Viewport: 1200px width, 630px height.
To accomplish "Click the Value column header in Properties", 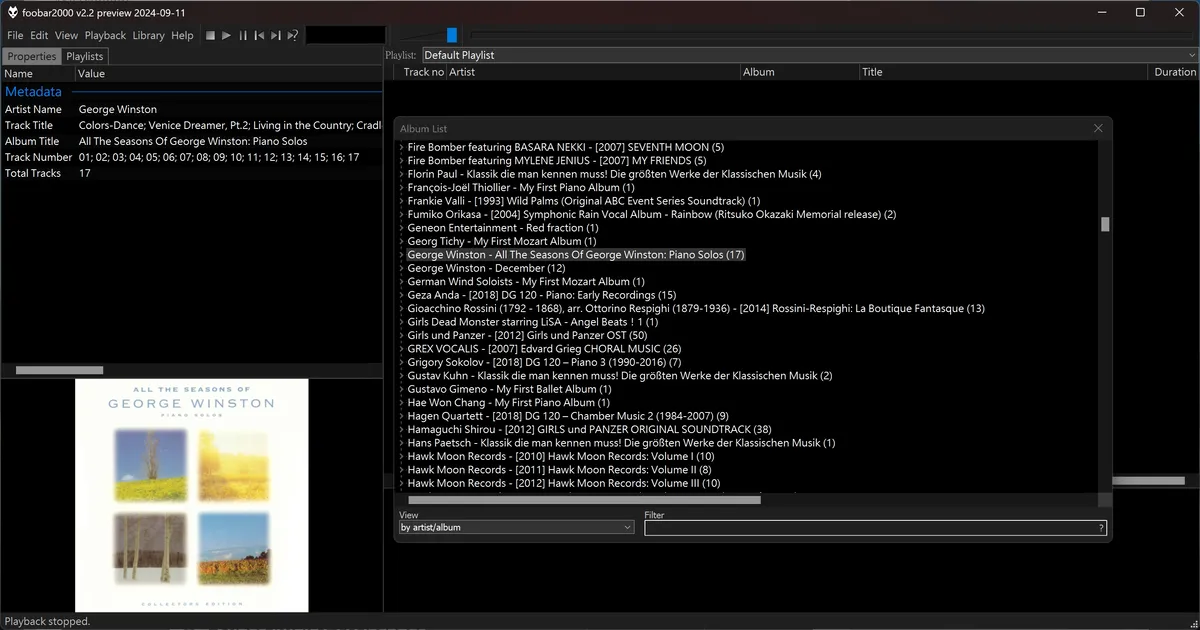I will [229, 73].
